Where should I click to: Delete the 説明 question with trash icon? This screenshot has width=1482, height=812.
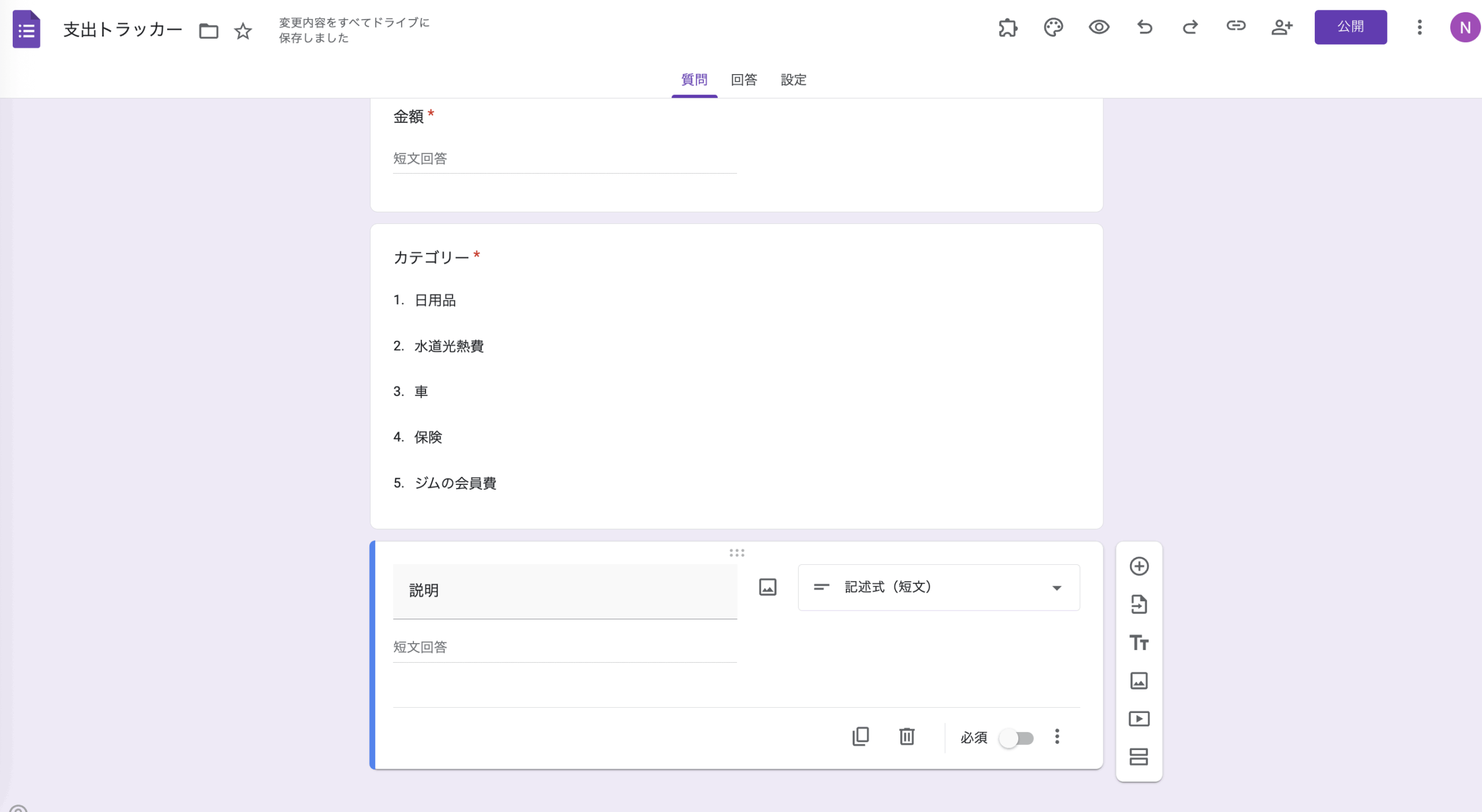tap(907, 736)
